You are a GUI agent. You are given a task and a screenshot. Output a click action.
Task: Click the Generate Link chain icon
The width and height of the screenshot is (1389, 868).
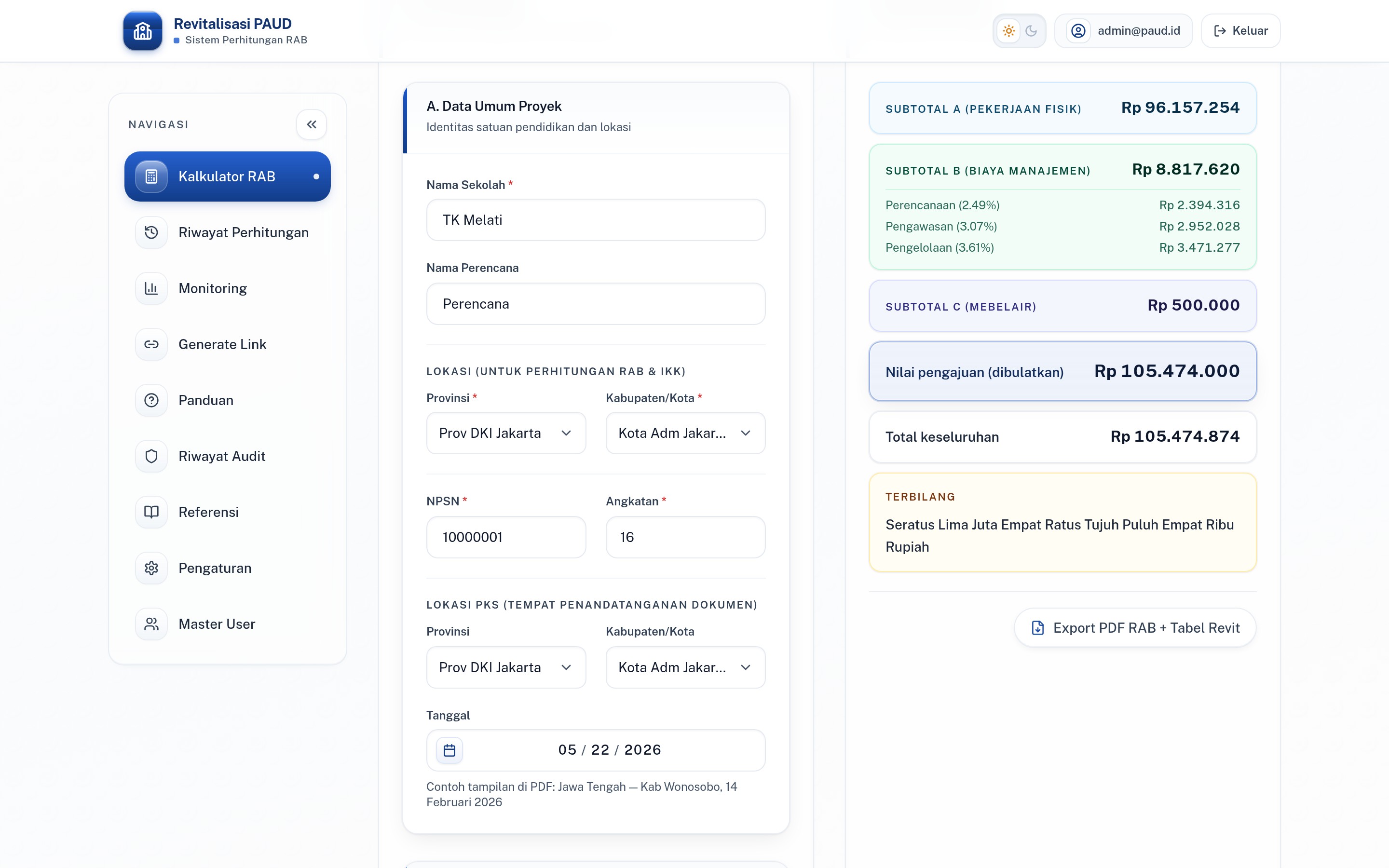coord(151,344)
